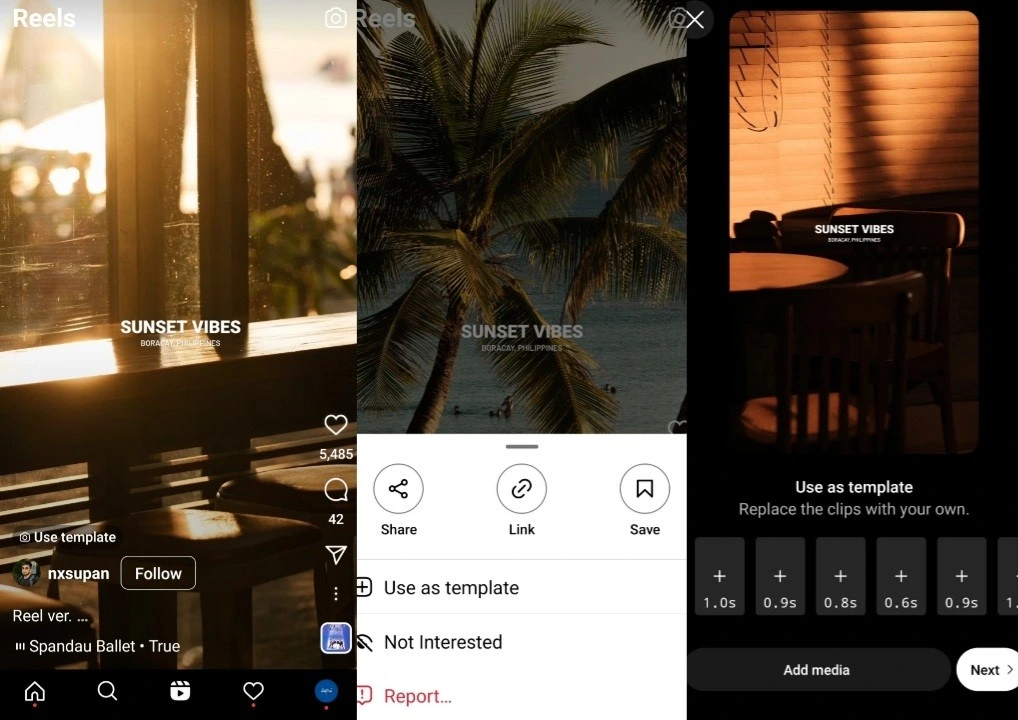
Task: Save the reel with the bookmark icon
Action: (644, 489)
